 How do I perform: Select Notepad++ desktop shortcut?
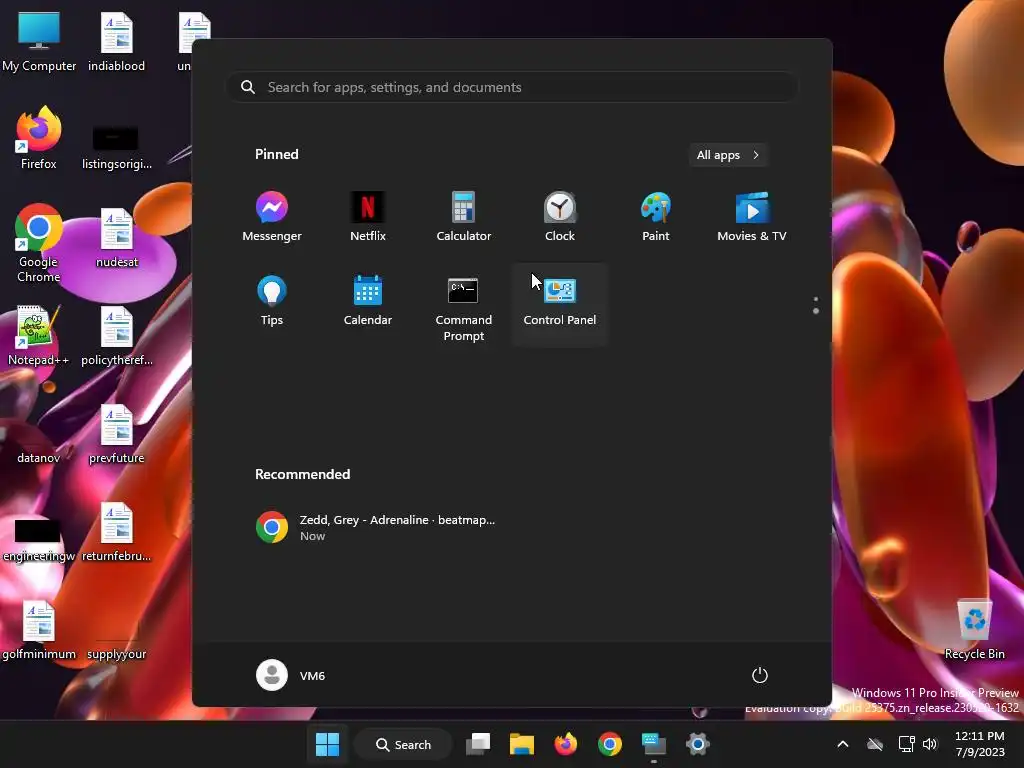(x=39, y=335)
